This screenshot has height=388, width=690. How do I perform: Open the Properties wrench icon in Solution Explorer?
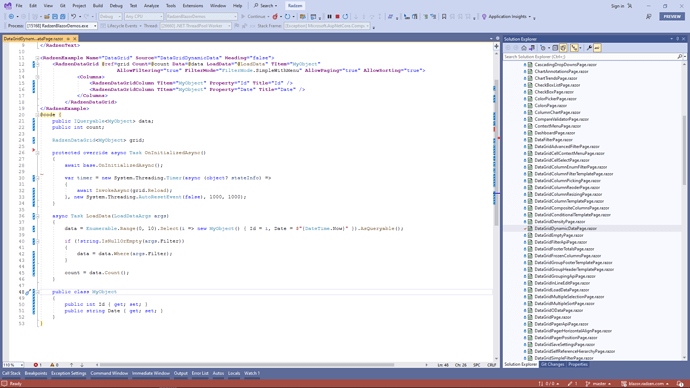click(x=589, y=48)
